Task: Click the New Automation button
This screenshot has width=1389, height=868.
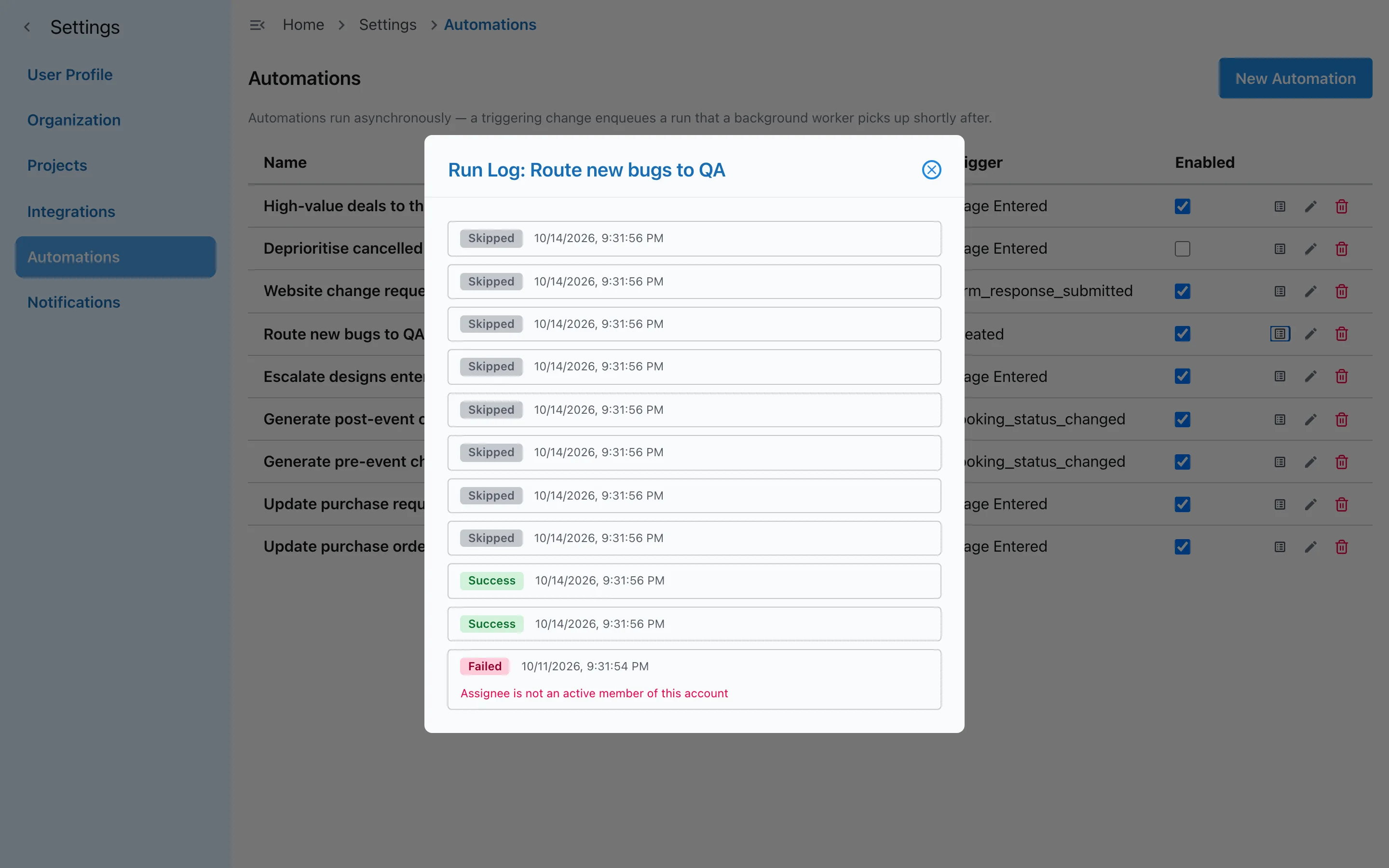Action: coord(1295,78)
